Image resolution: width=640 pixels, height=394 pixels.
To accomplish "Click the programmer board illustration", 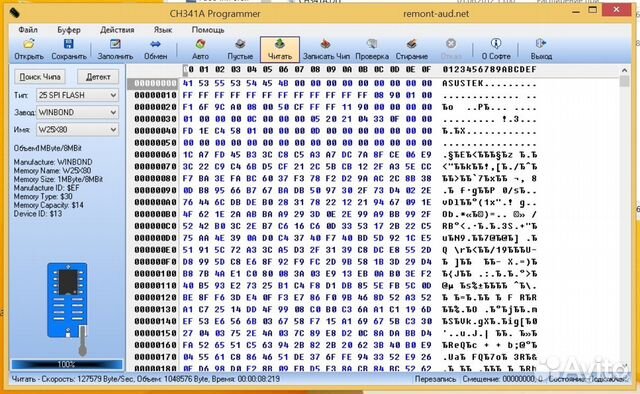I will 68,308.
